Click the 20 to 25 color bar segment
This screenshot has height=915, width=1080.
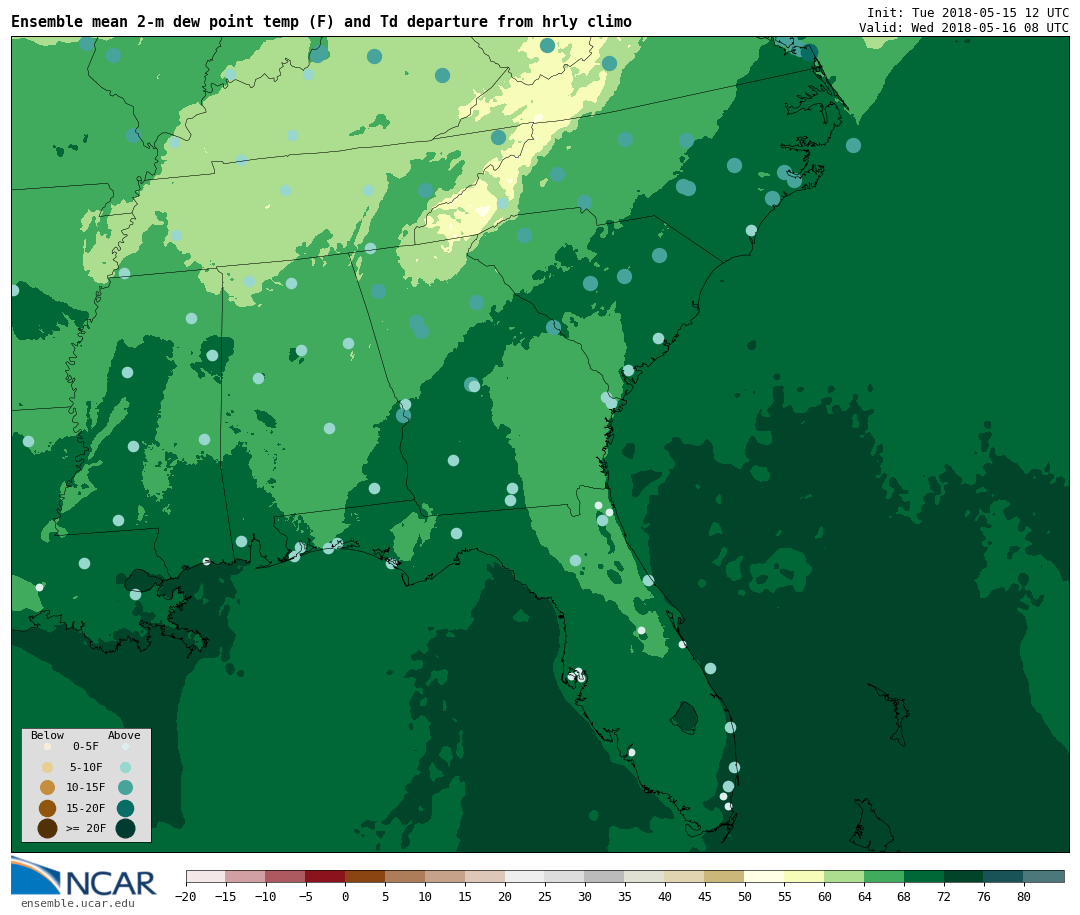click(x=526, y=877)
